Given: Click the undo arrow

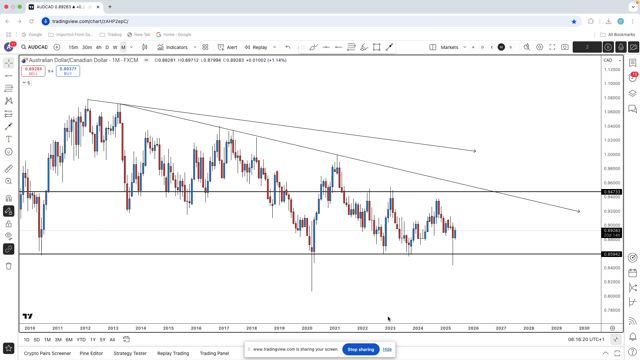Looking at the screenshot, I should (x=288, y=47).
